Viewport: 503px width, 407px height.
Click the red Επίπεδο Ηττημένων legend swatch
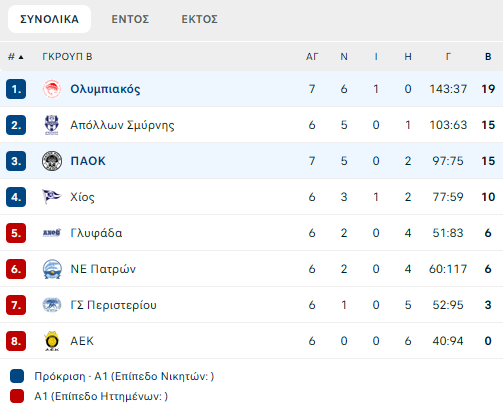click(x=17, y=396)
